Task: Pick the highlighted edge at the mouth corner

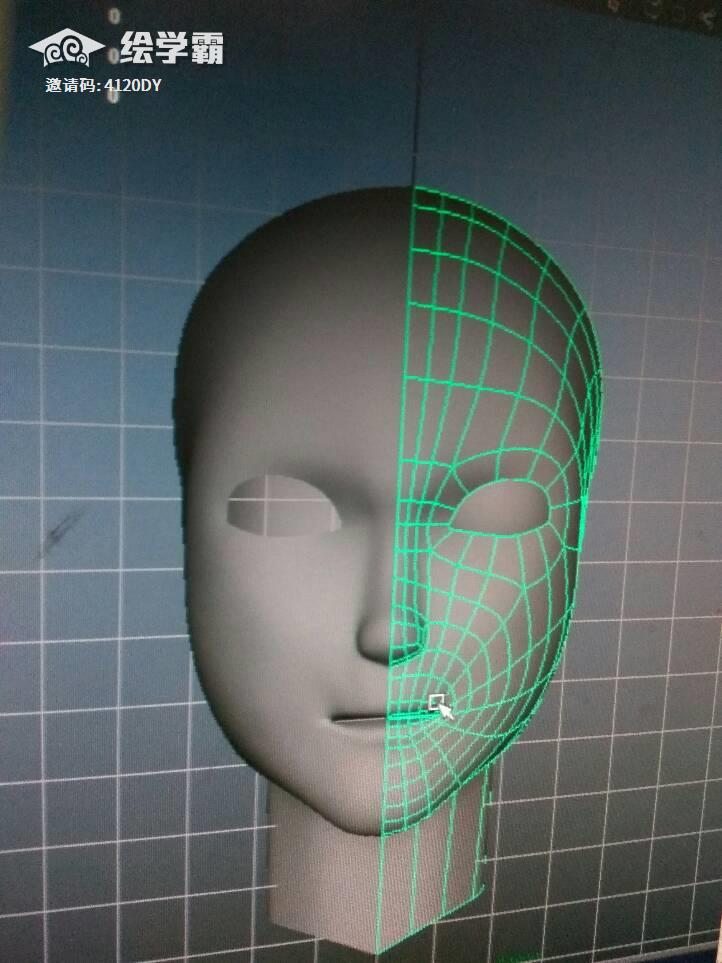Action: [413, 714]
